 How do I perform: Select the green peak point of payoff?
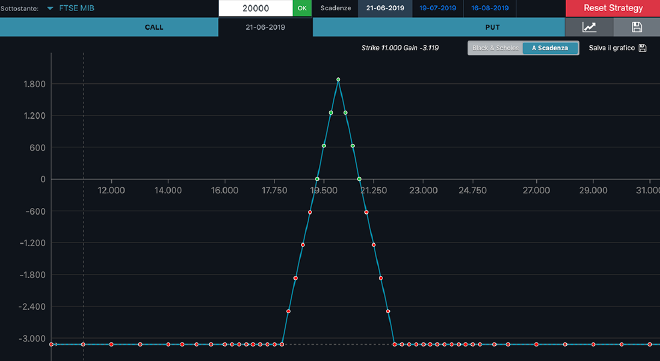pyautogui.click(x=338, y=79)
